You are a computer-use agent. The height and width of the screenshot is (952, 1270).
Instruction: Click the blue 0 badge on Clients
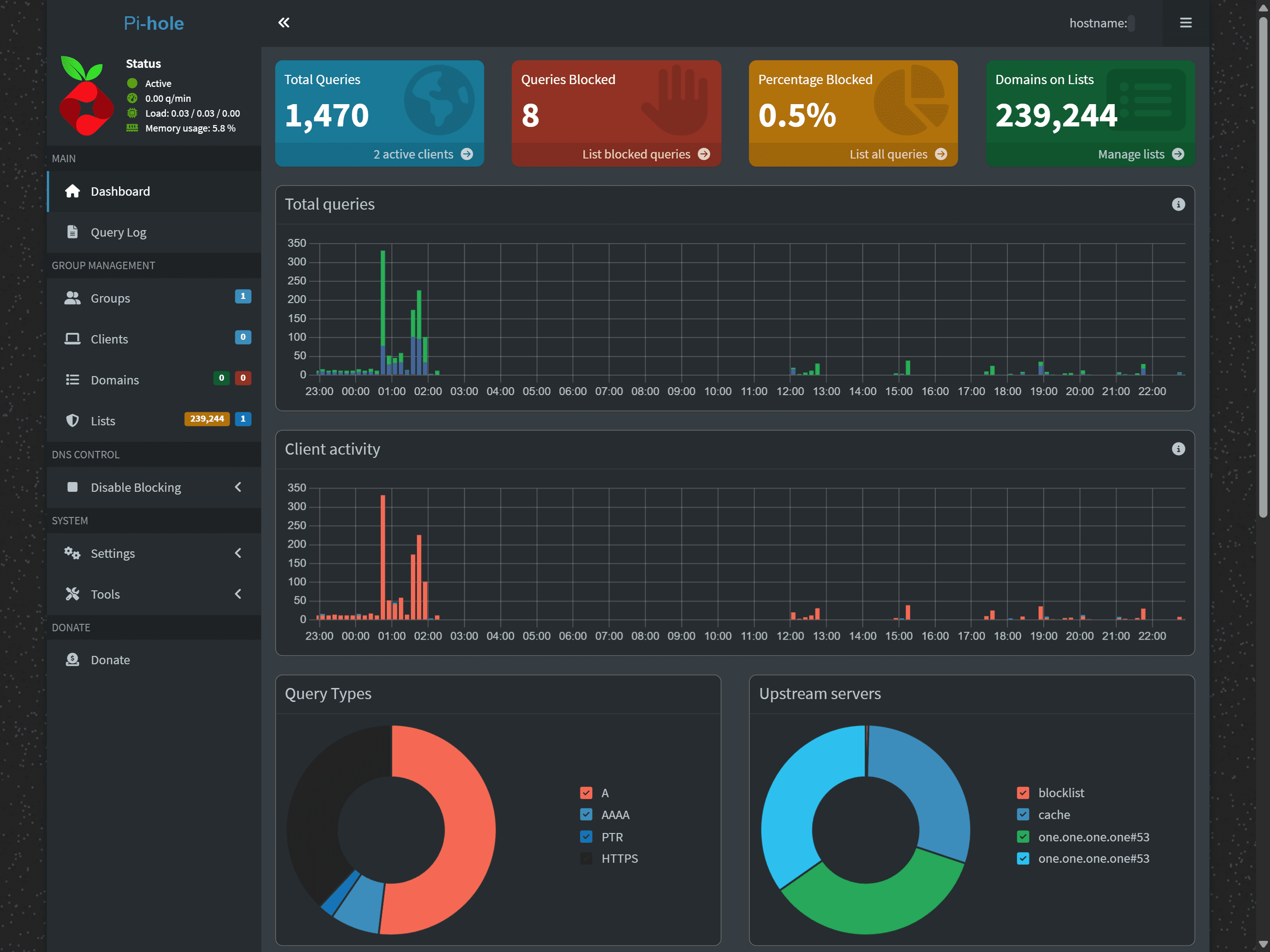coord(243,337)
